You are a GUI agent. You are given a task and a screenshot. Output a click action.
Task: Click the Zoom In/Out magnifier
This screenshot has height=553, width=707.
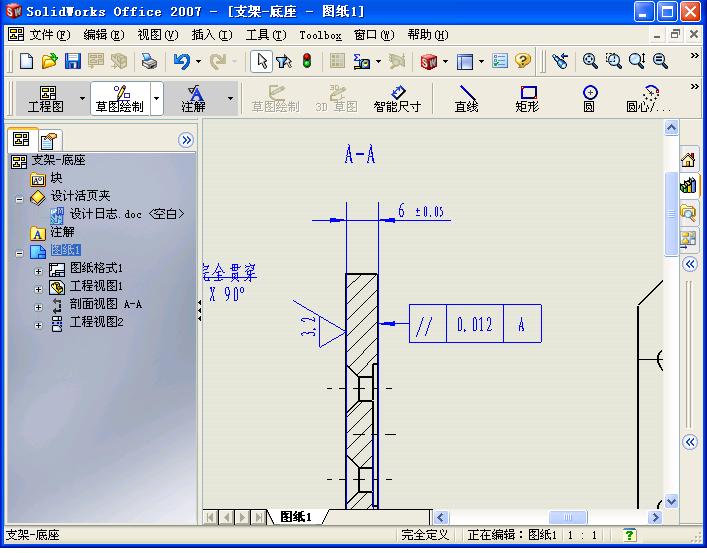637,61
